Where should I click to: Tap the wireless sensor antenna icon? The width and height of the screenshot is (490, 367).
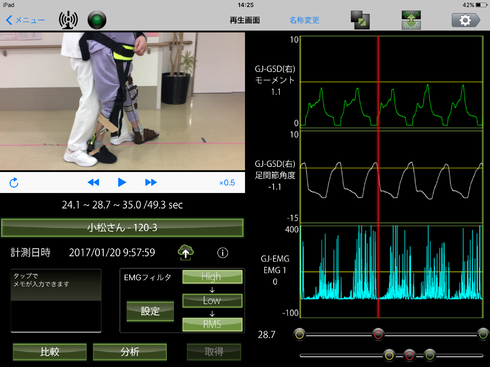click(68, 20)
